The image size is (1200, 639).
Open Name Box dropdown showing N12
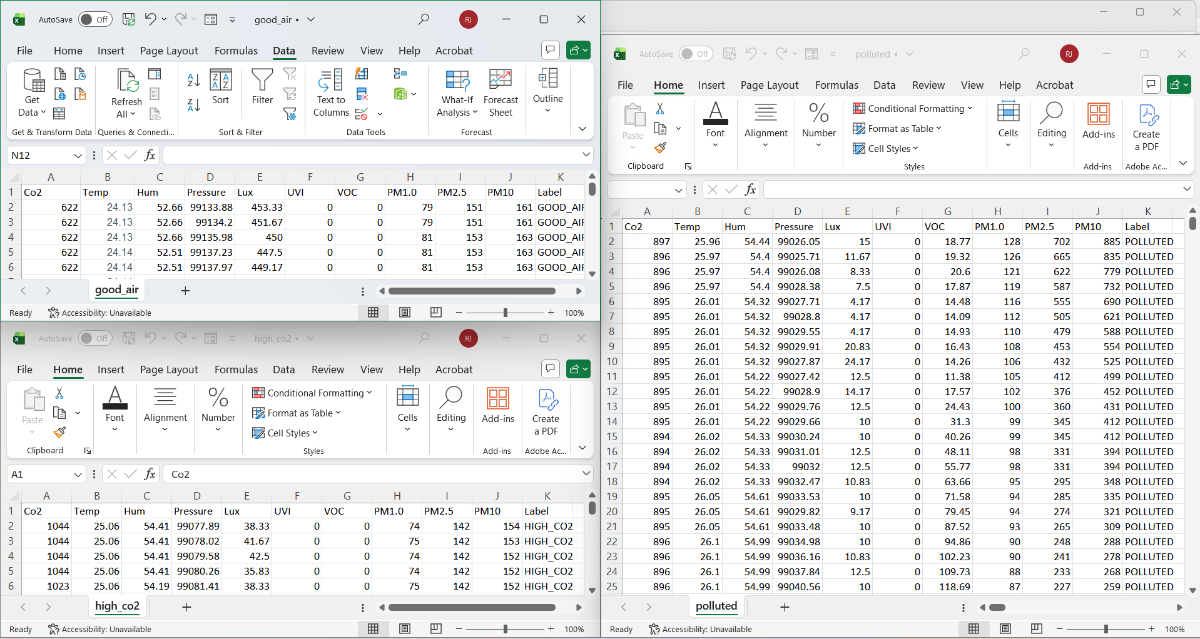[78, 155]
